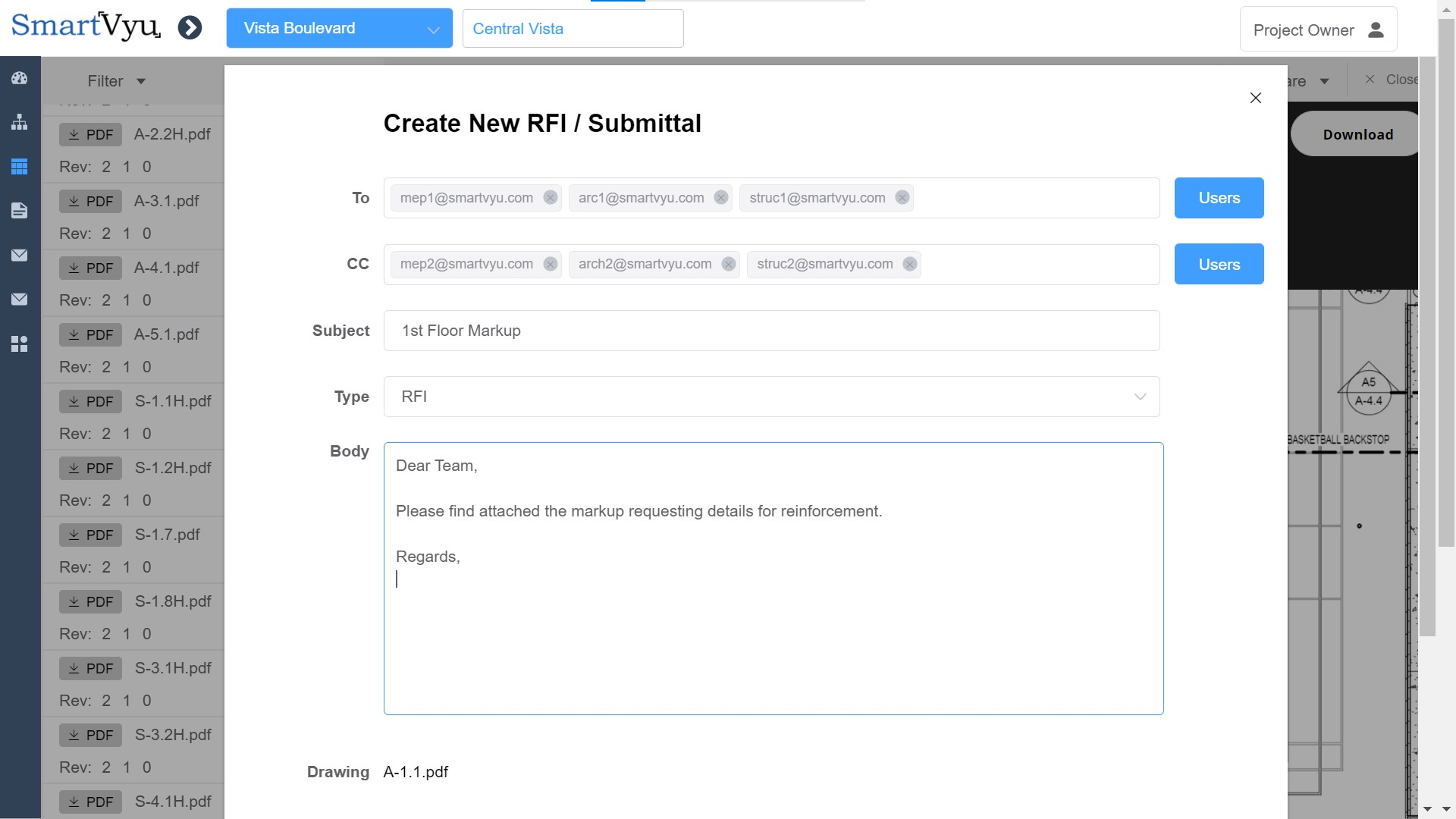Screen dimensions: 1456x819
Task: Click the page vertical scrollbar
Action: [x=1447, y=283]
